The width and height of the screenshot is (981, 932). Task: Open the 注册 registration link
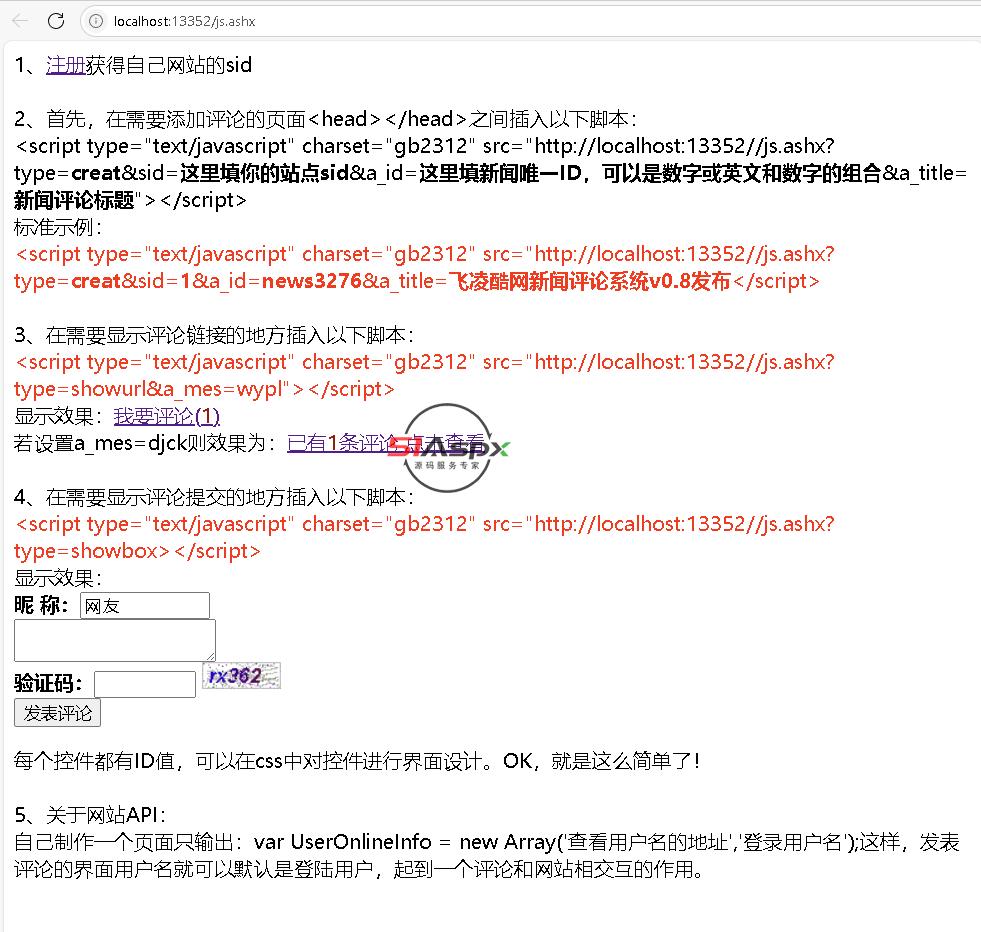tap(65, 65)
